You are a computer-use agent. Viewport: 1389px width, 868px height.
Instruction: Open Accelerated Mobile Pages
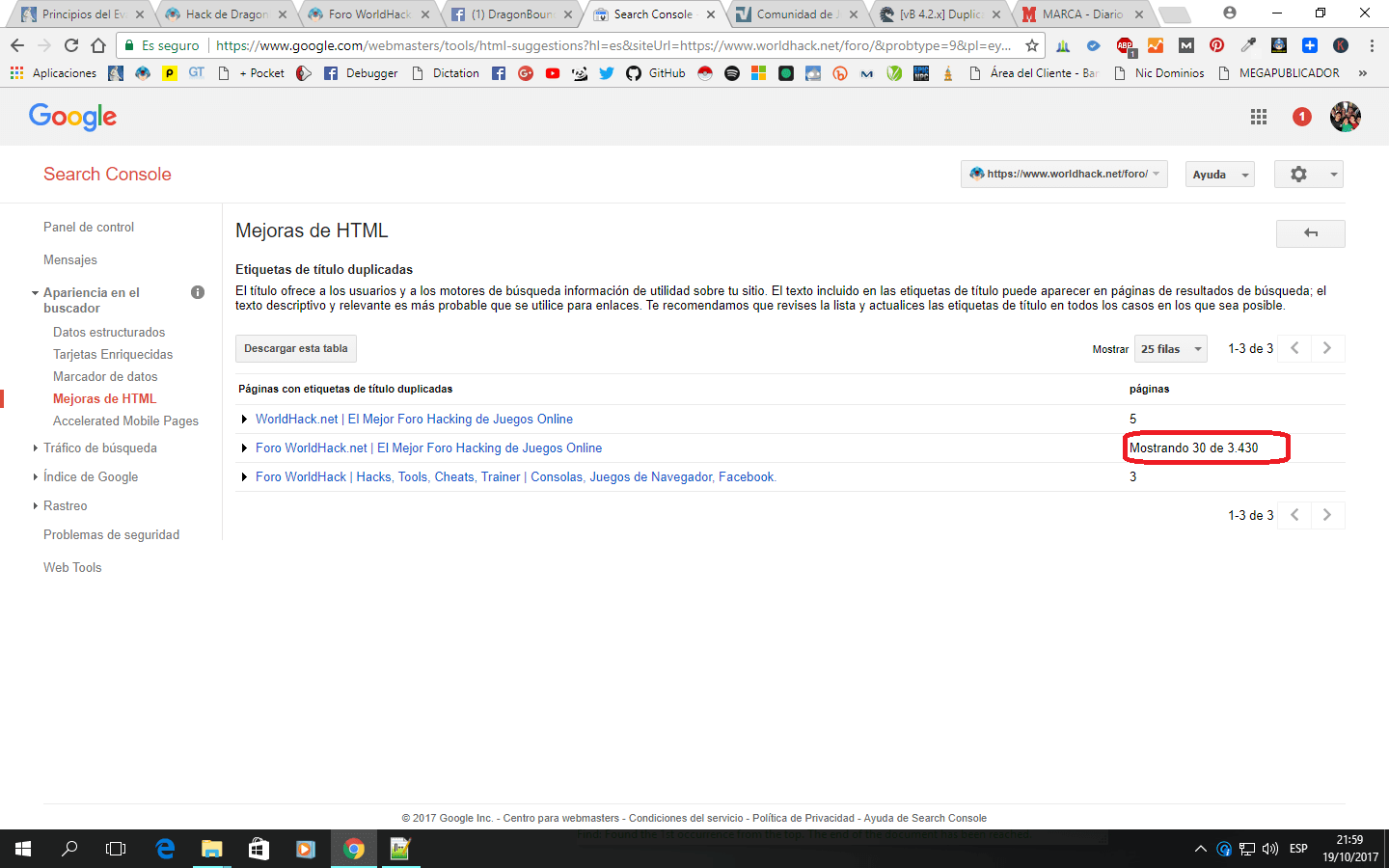tap(125, 420)
